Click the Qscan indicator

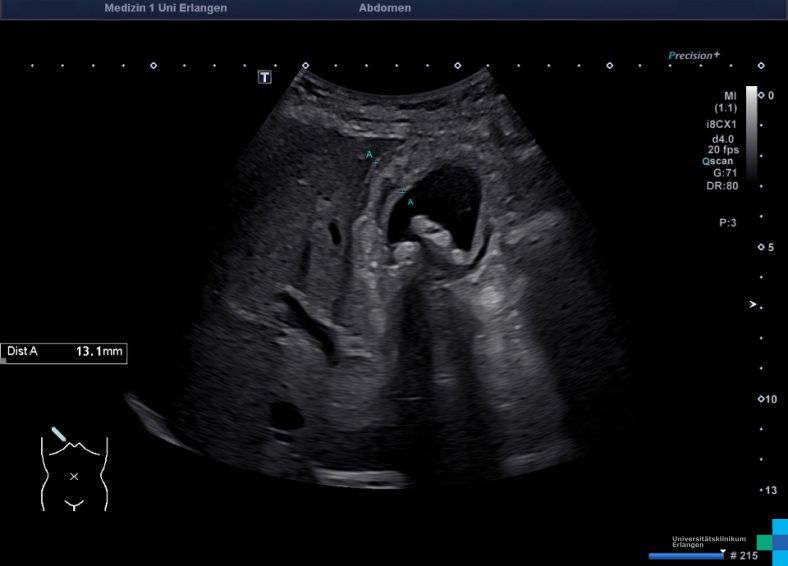point(717,160)
